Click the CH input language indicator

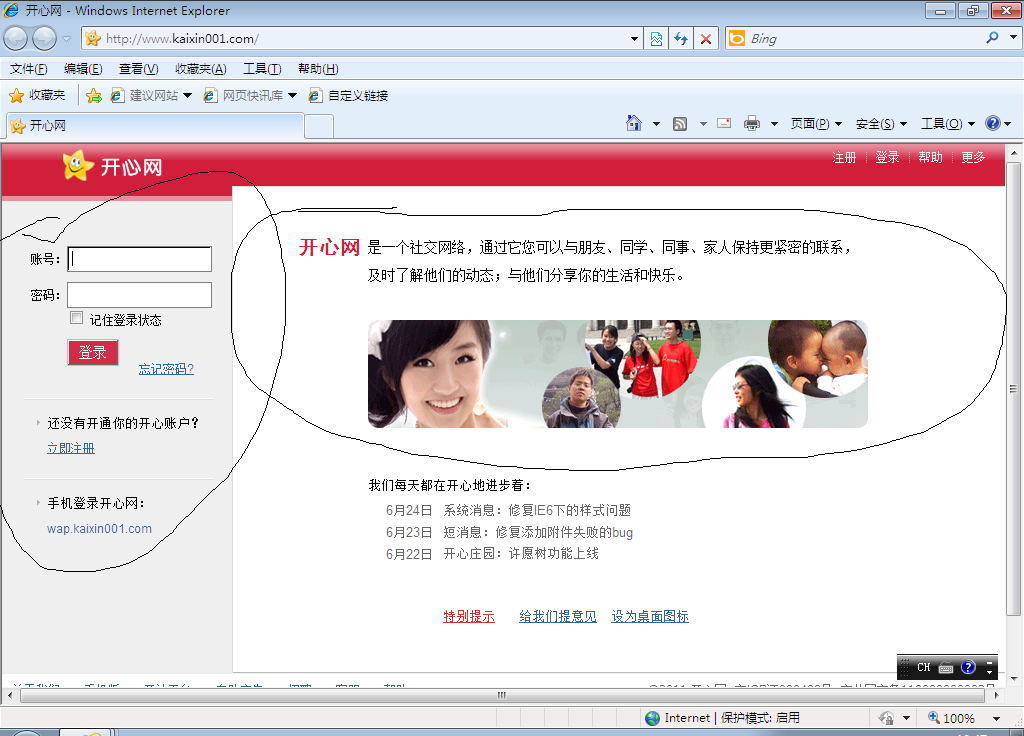coord(923,667)
